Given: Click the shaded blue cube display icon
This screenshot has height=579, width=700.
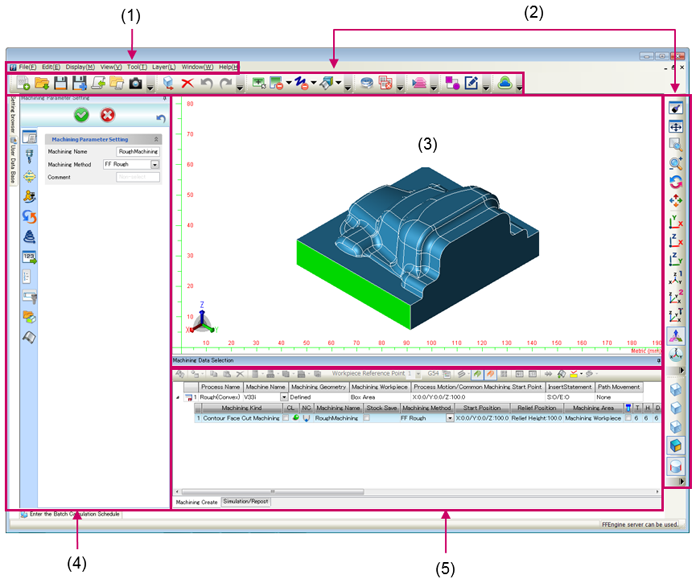Looking at the screenshot, I should [675, 446].
